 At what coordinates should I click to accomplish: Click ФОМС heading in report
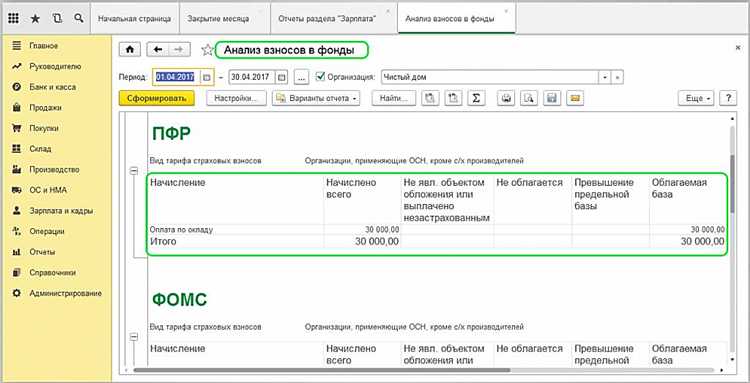tap(179, 300)
